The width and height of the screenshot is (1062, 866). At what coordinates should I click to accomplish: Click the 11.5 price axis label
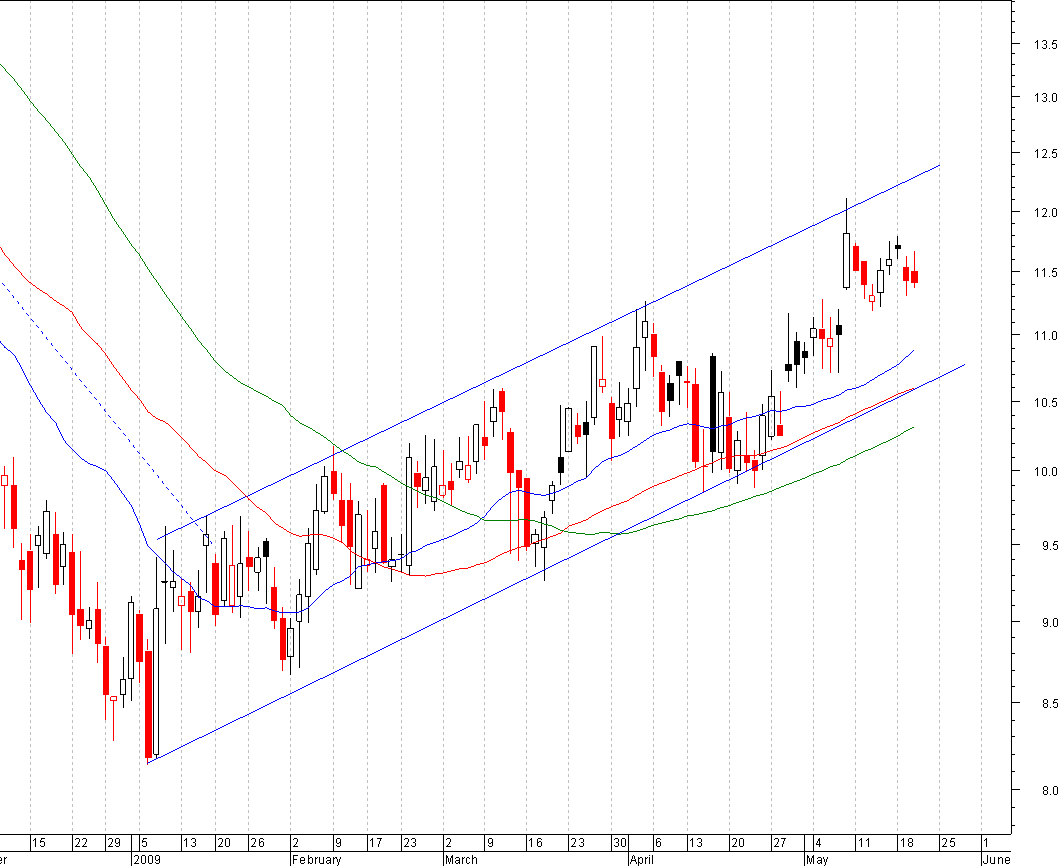click(1045, 273)
